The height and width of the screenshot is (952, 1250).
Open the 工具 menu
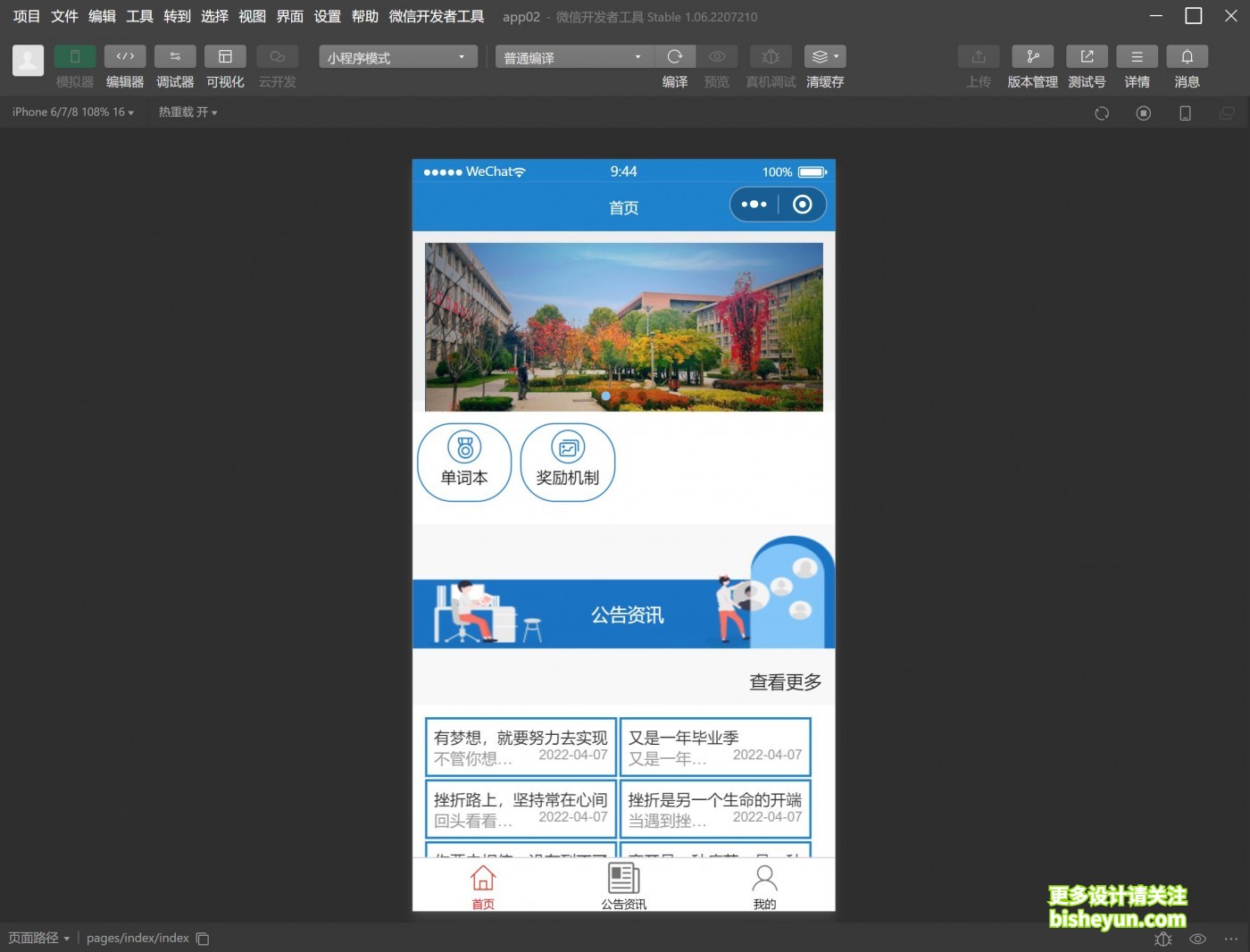point(139,16)
